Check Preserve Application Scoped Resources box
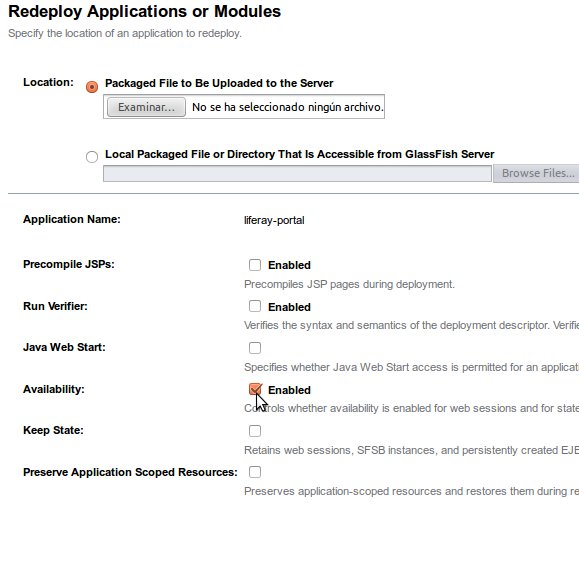Image resolution: width=579 pixels, height=563 pixels. 255,472
